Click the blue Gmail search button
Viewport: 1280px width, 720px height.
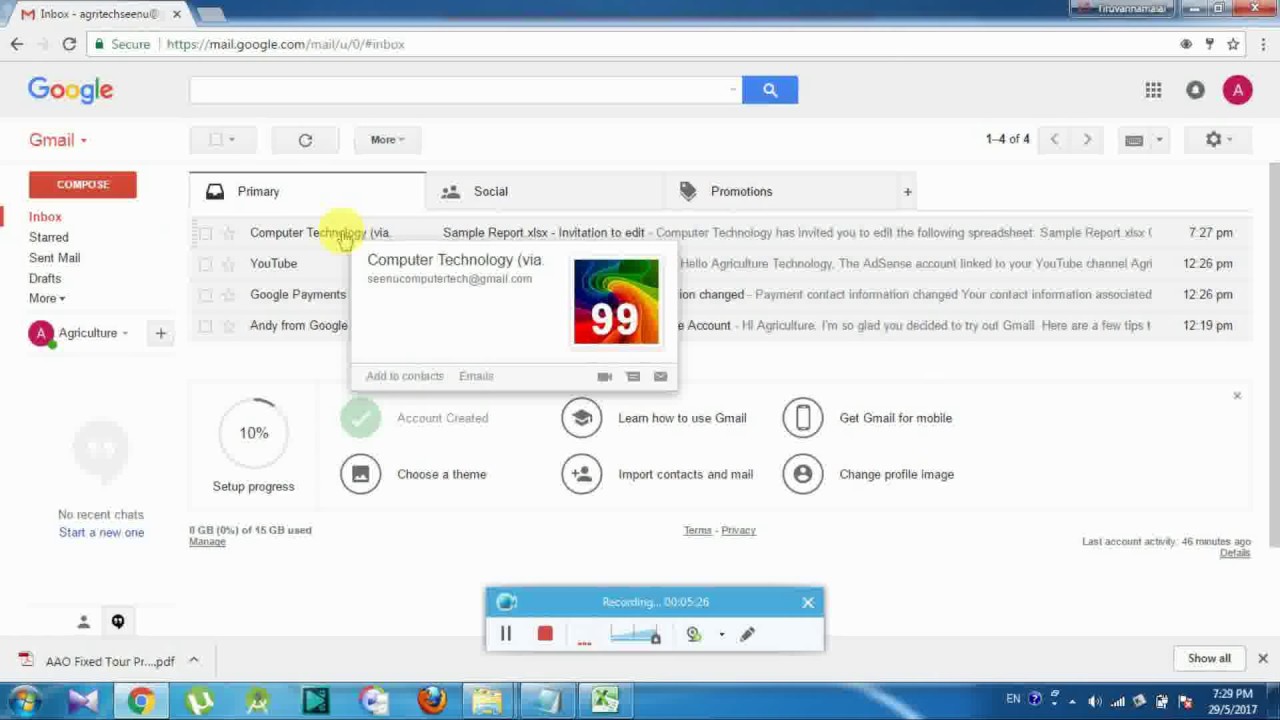pyautogui.click(x=770, y=90)
